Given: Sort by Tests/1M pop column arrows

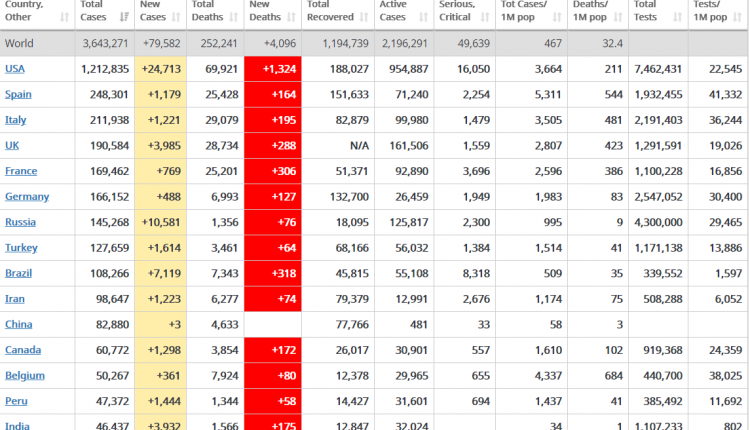Looking at the screenshot, I should (738, 17).
